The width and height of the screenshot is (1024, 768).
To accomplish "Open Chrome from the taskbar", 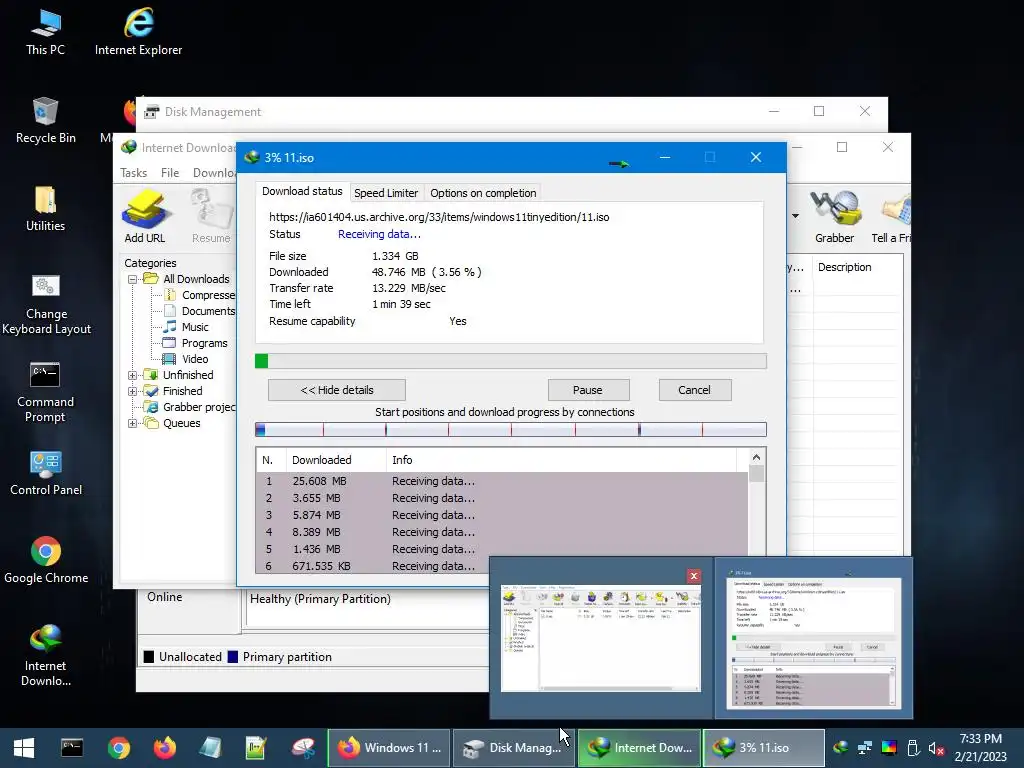I will pyautogui.click(x=119, y=748).
